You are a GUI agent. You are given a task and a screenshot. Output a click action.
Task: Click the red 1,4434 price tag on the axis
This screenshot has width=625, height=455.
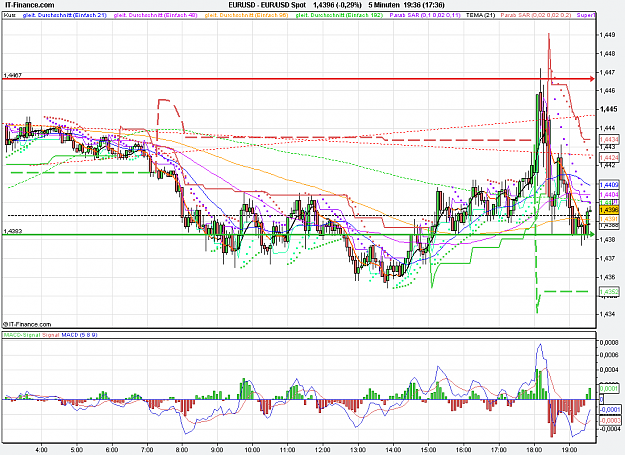point(609,139)
